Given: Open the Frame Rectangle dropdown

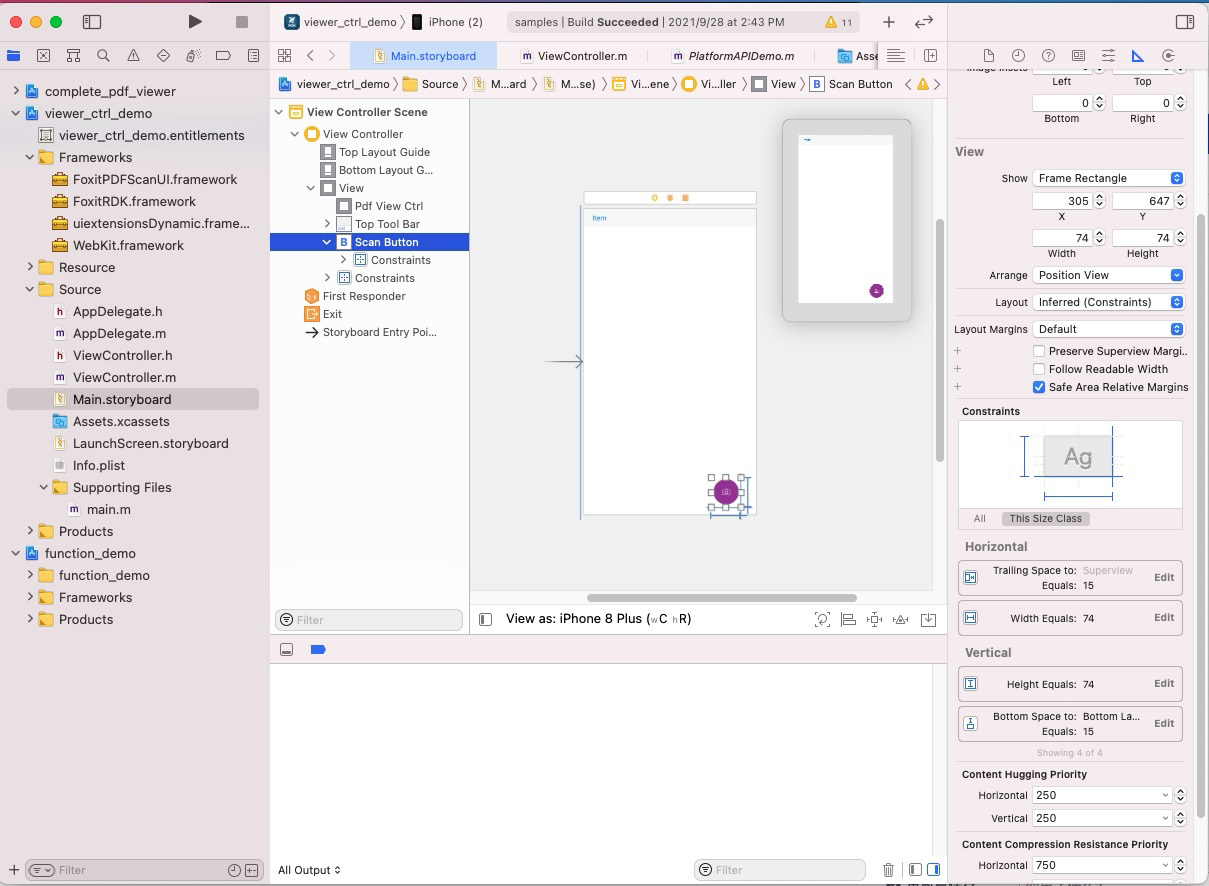Looking at the screenshot, I should 1108,177.
